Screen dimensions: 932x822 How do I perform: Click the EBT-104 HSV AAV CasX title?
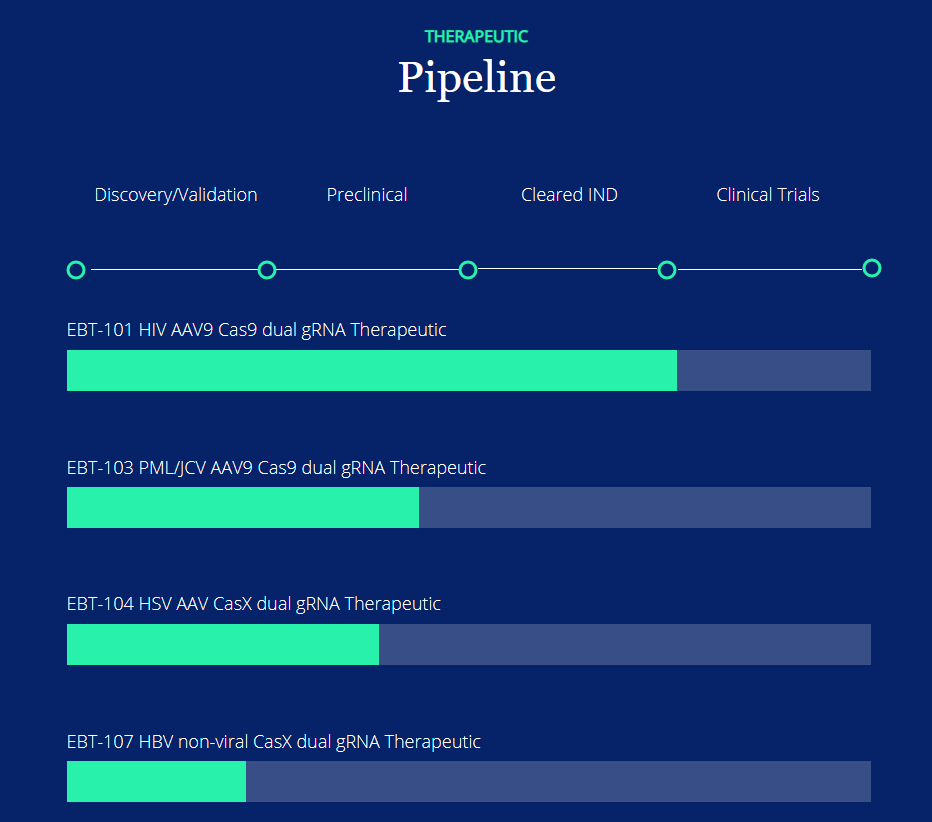click(254, 604)
